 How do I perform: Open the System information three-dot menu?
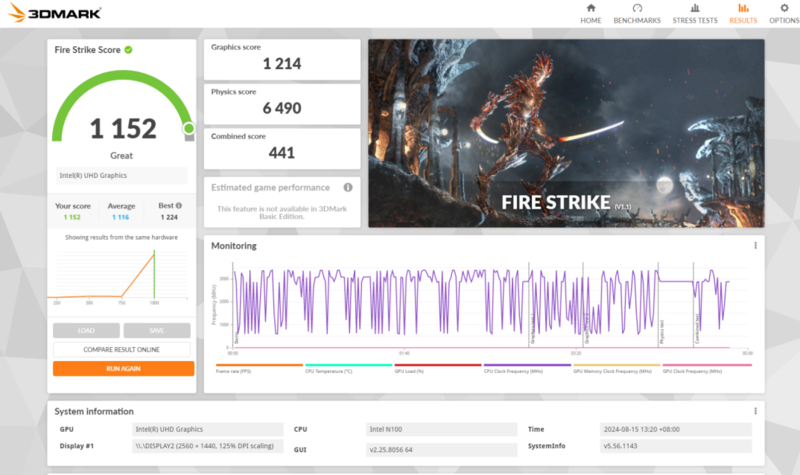point(755,411)
